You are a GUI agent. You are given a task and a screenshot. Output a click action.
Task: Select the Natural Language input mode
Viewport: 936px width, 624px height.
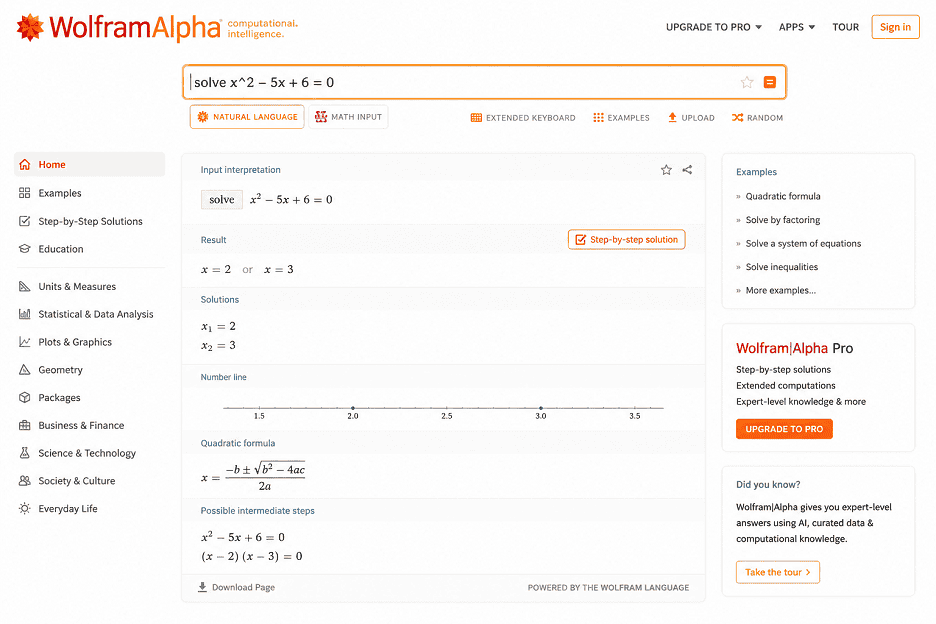[247, 117]
